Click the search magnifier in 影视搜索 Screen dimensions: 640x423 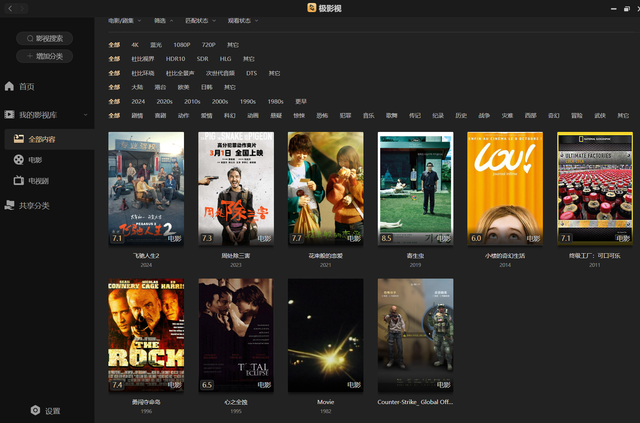(x=30, y=38)
